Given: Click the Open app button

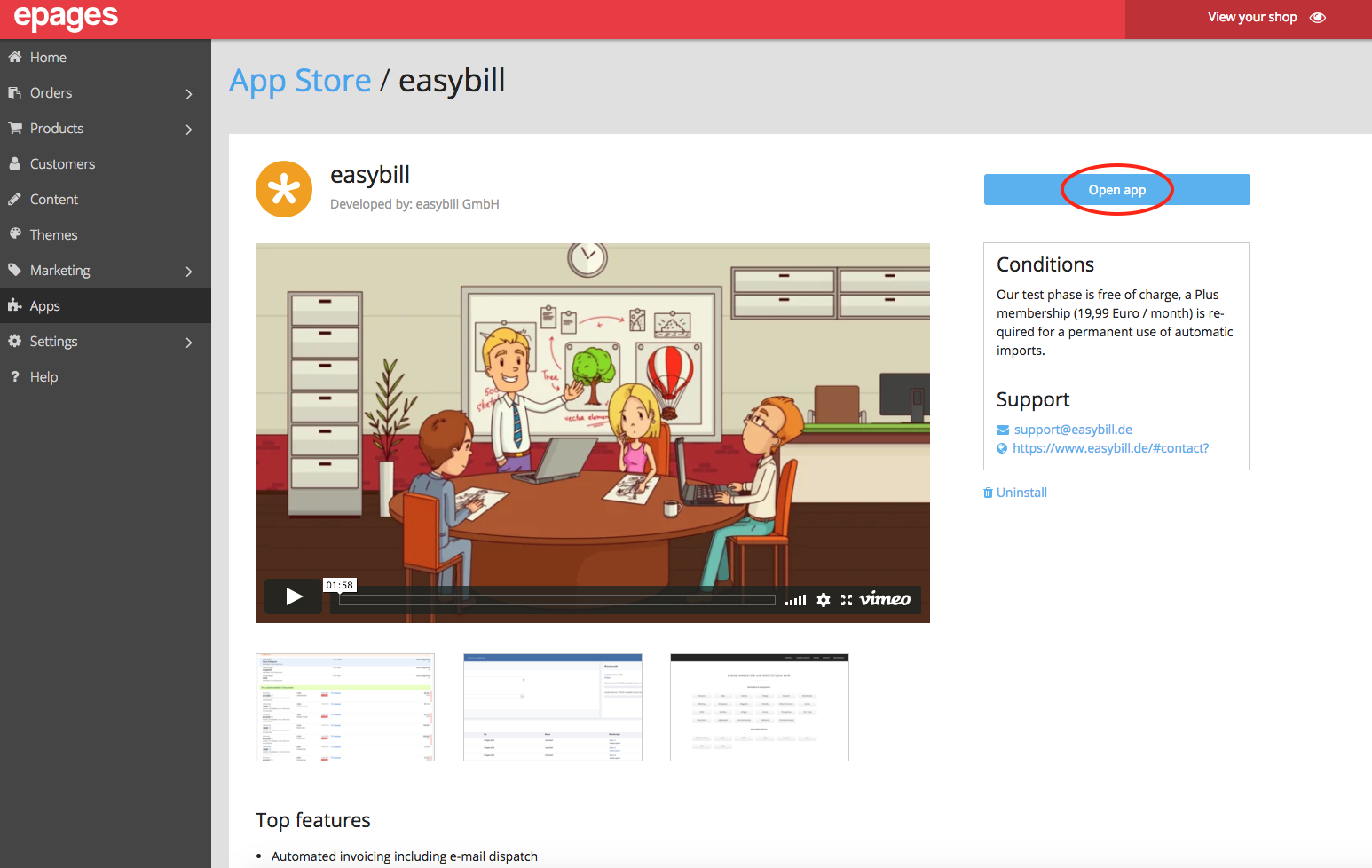Looking at the screenshot, I should point(1117,190).
